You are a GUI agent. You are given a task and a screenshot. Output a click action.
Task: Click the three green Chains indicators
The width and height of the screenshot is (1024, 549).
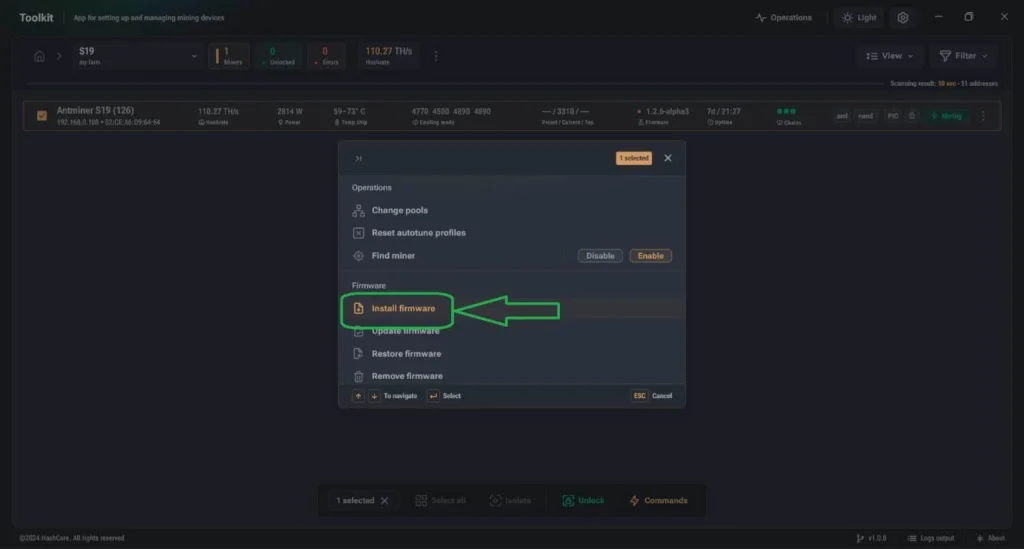[x=786, y=112]
